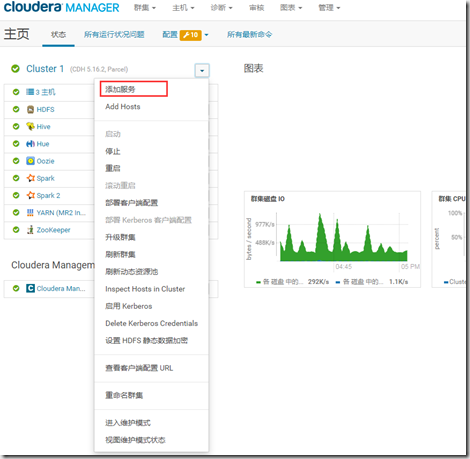Open the HDFS service link

[x=46, y=109]
